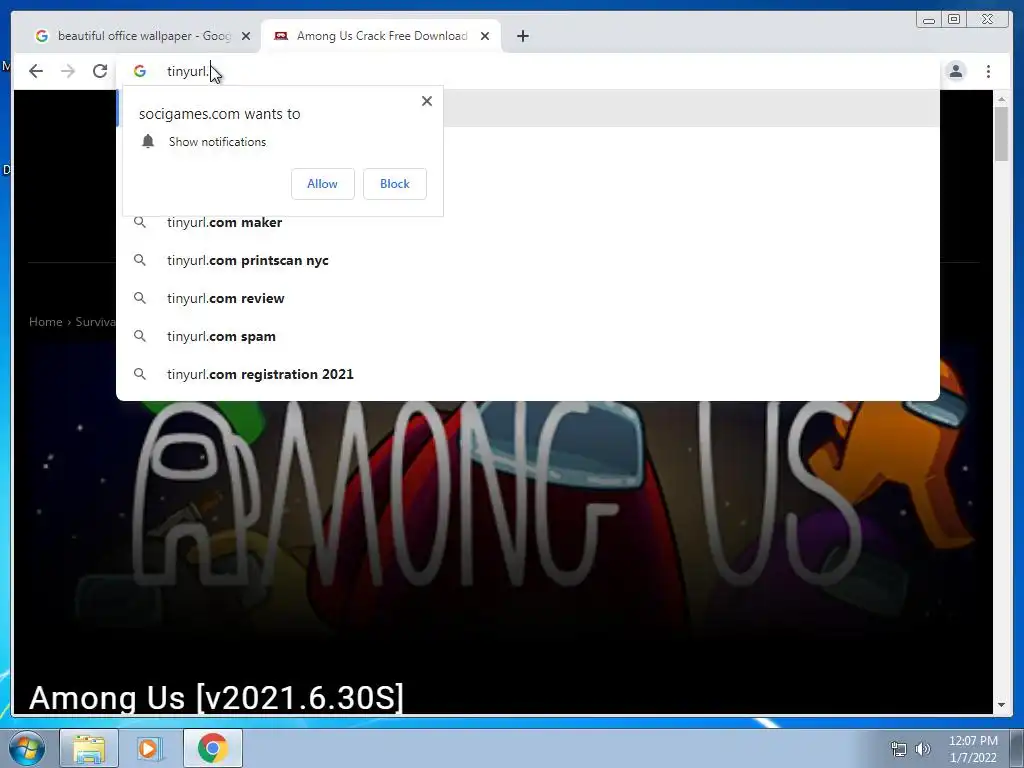Click the Among Us banner image

[503, 516]
